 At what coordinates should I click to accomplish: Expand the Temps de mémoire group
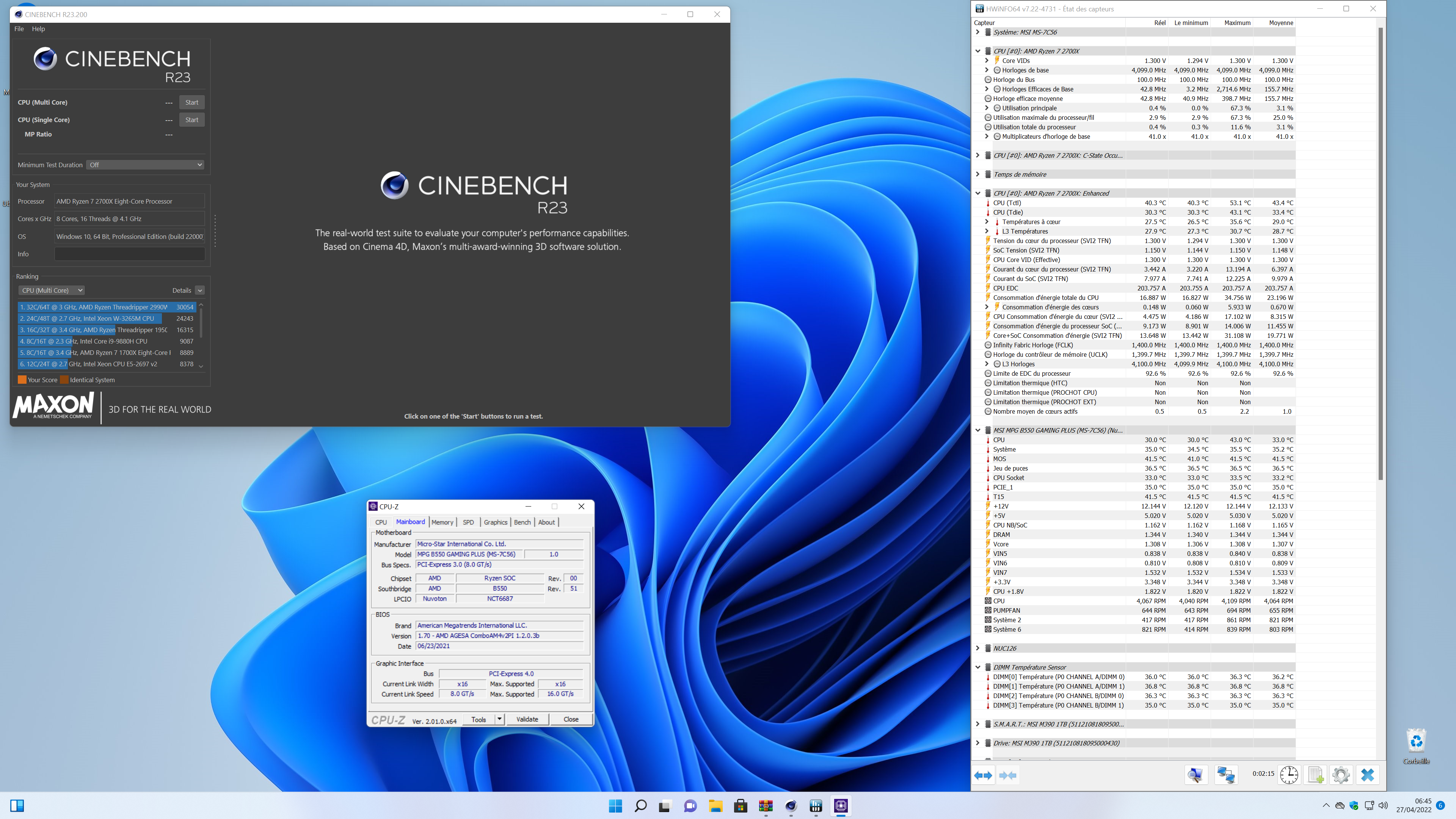click(x=978, y=174)
